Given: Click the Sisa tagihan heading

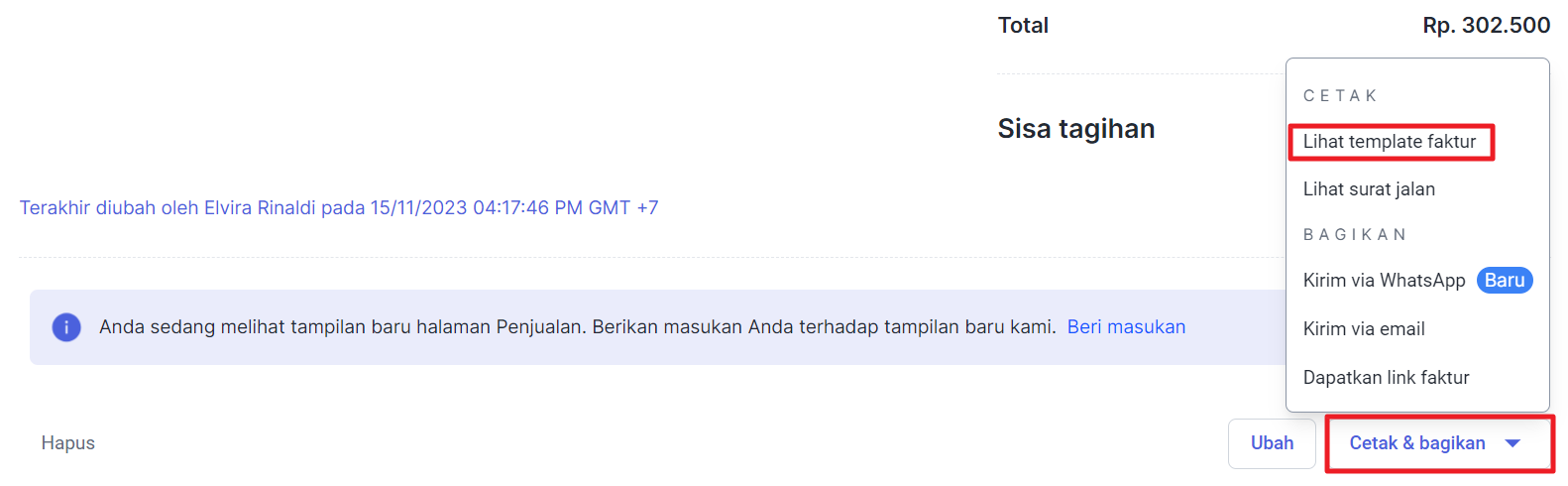Looking at the screenshot, I should pyautogui.click(x=1076, y=129).
